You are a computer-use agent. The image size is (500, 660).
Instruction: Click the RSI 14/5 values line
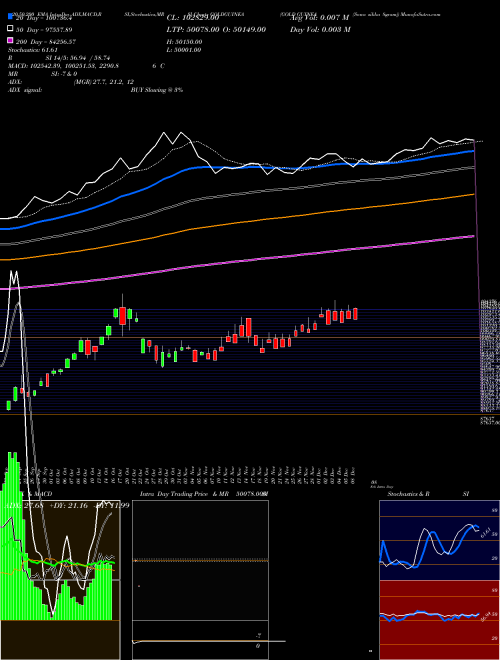click(x=59, y=58)
